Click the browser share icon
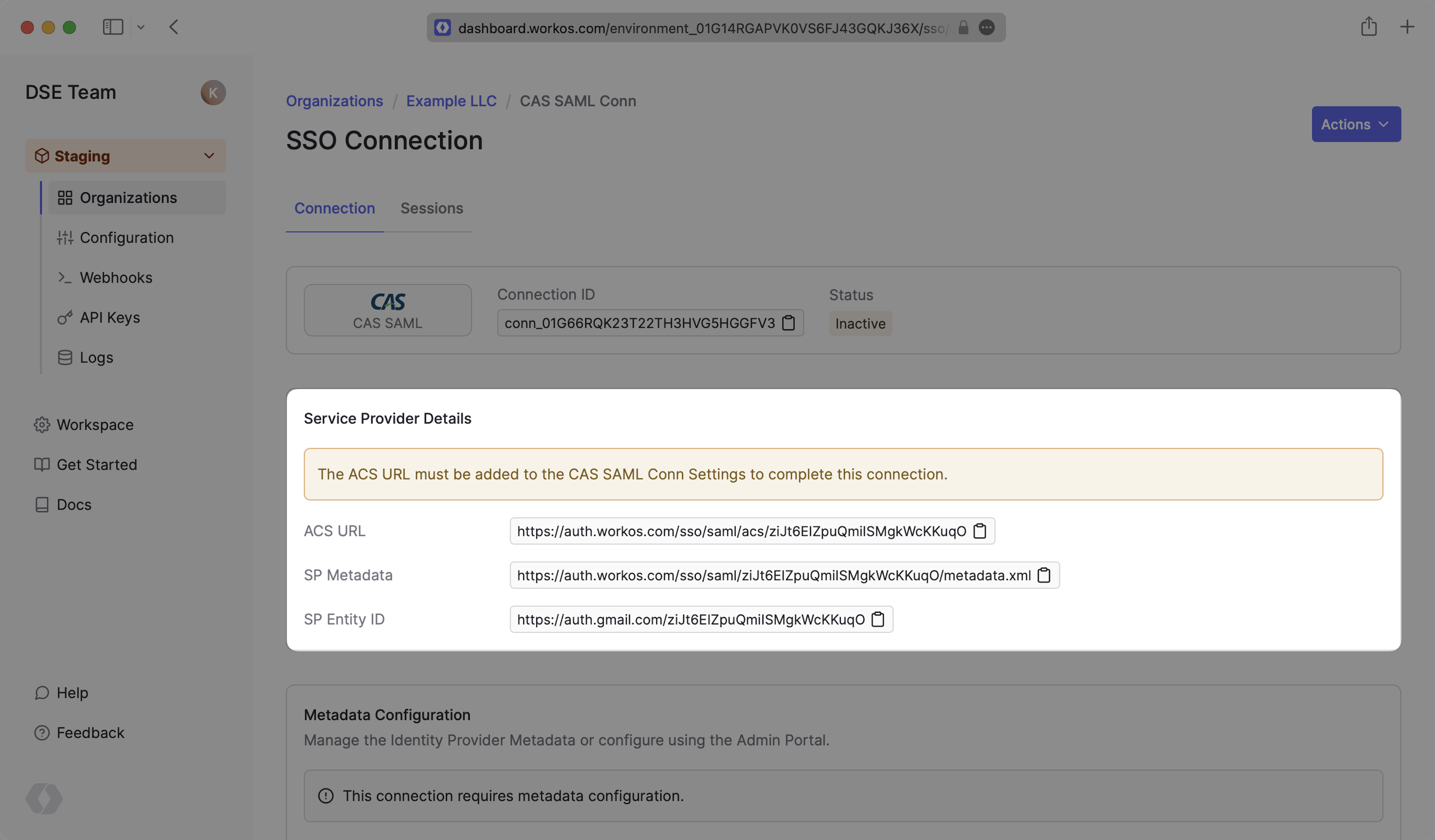This screenshot has height=840, width=1435. click(x=1368, y=27)
